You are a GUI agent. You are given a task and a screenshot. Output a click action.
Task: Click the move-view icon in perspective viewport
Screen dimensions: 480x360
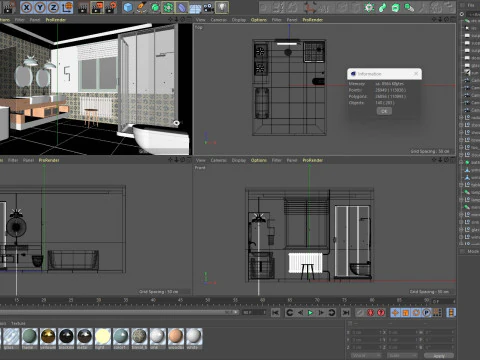click(x=171, y=20)
